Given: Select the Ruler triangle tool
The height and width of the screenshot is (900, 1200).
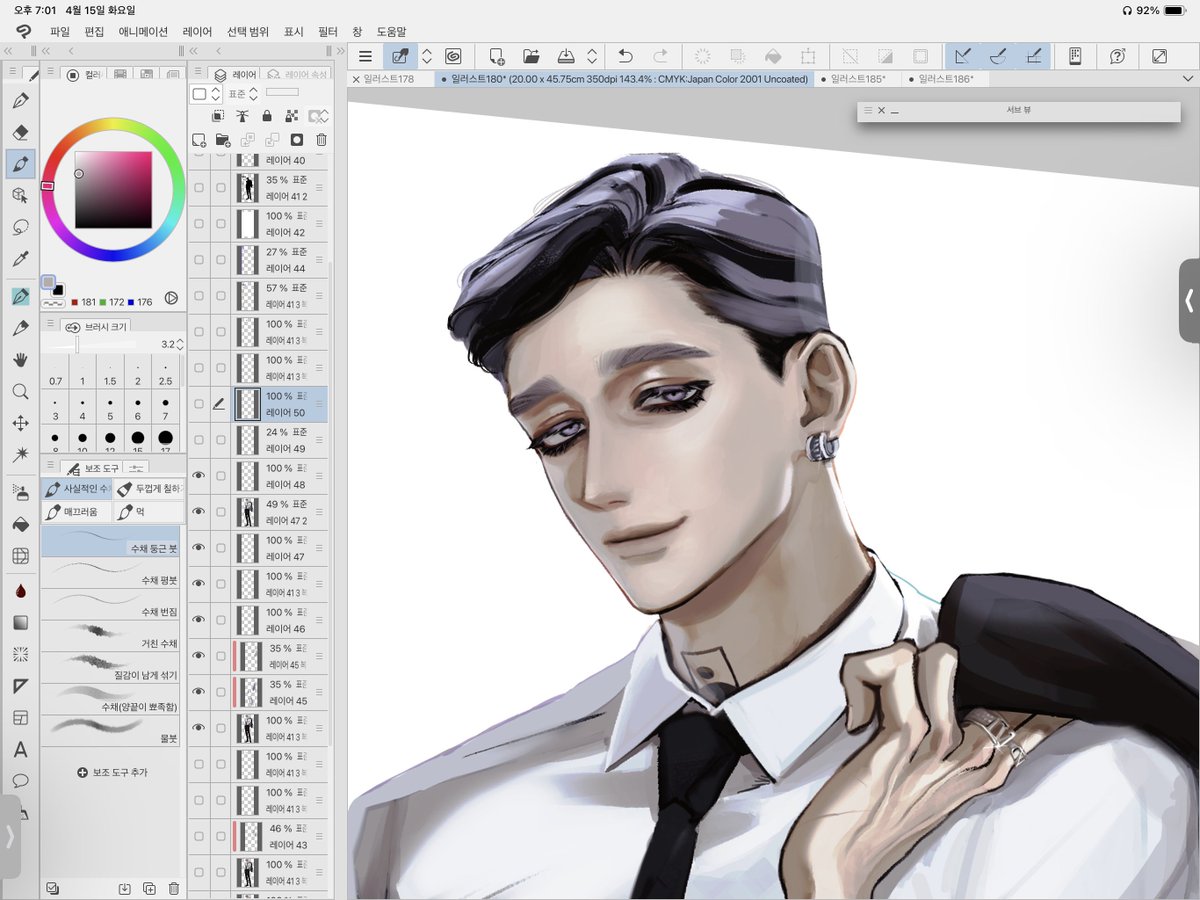Looking at the screenshot, I should [20, 686].
